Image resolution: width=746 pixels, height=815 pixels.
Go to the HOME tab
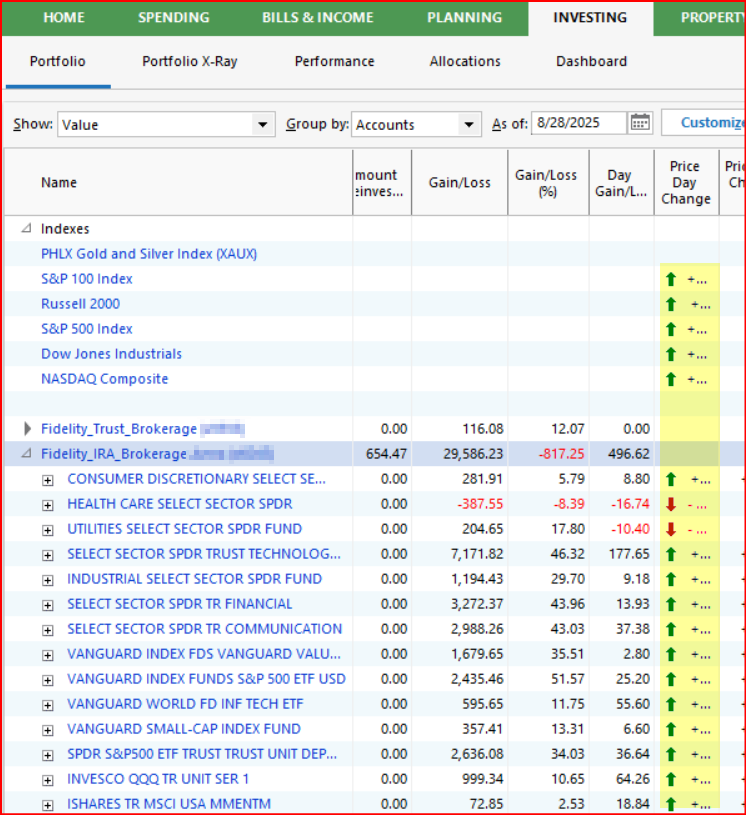click(64, 18)
